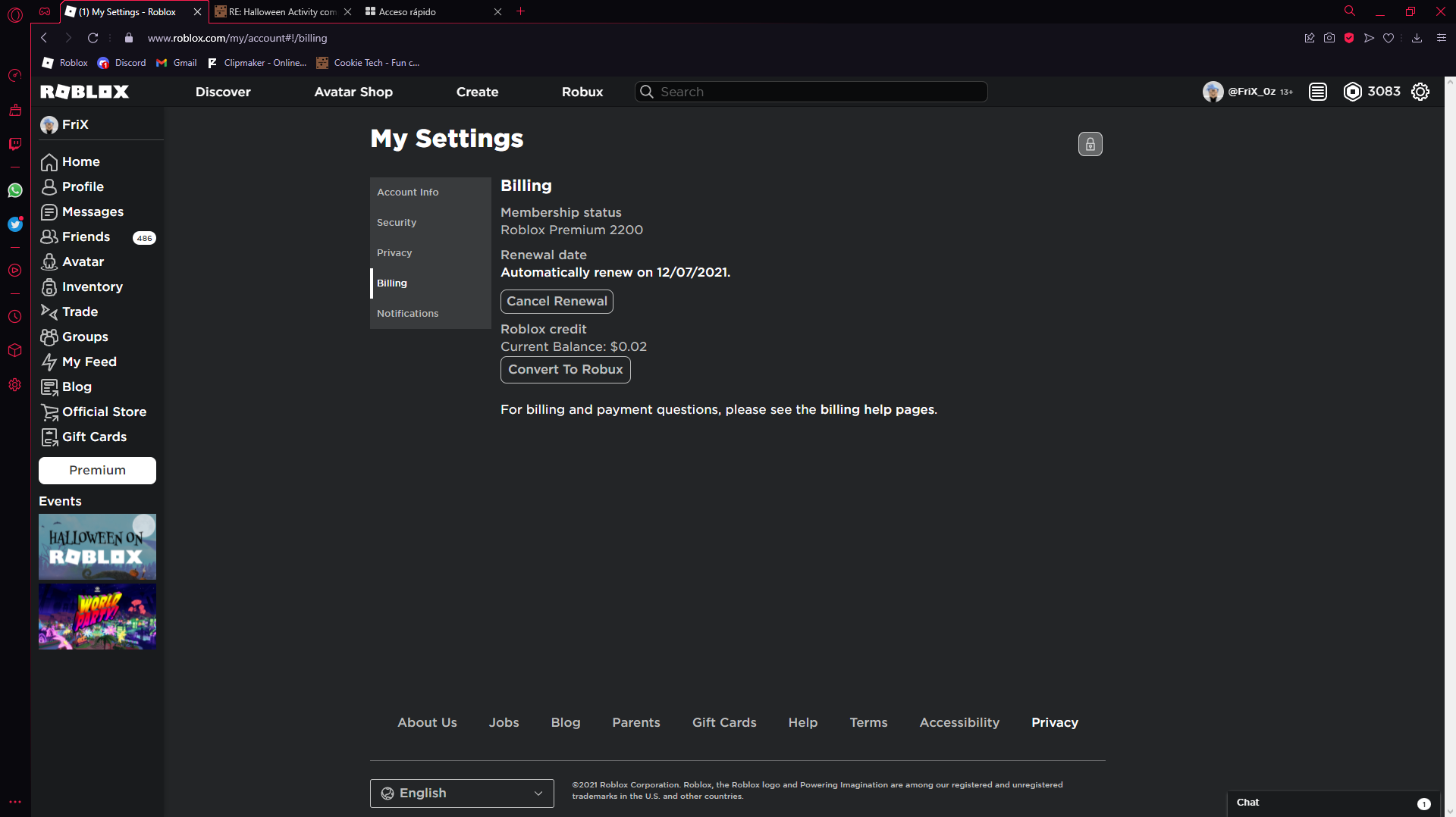
Task: Open notifications stream icon in header
Action: [x=1318, y=92]
